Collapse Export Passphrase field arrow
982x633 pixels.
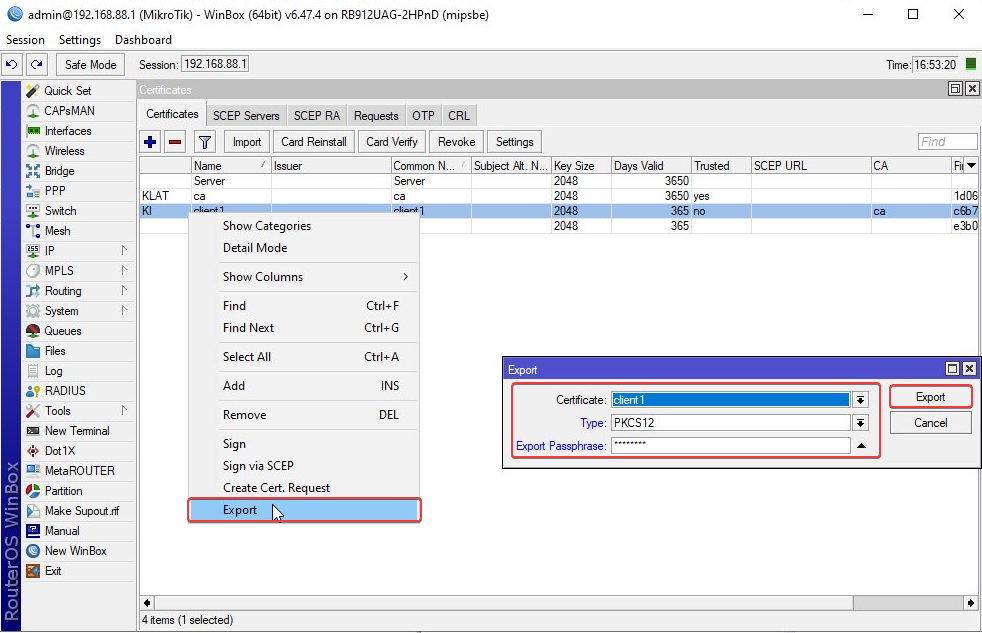coord(861,446)
